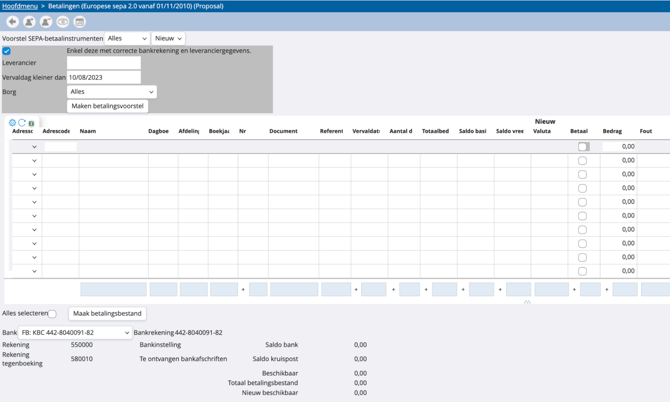This screenshot has width=670, height=402.
Task: Click the Hoofdmenu breadcrumb link
Action: 20,6
